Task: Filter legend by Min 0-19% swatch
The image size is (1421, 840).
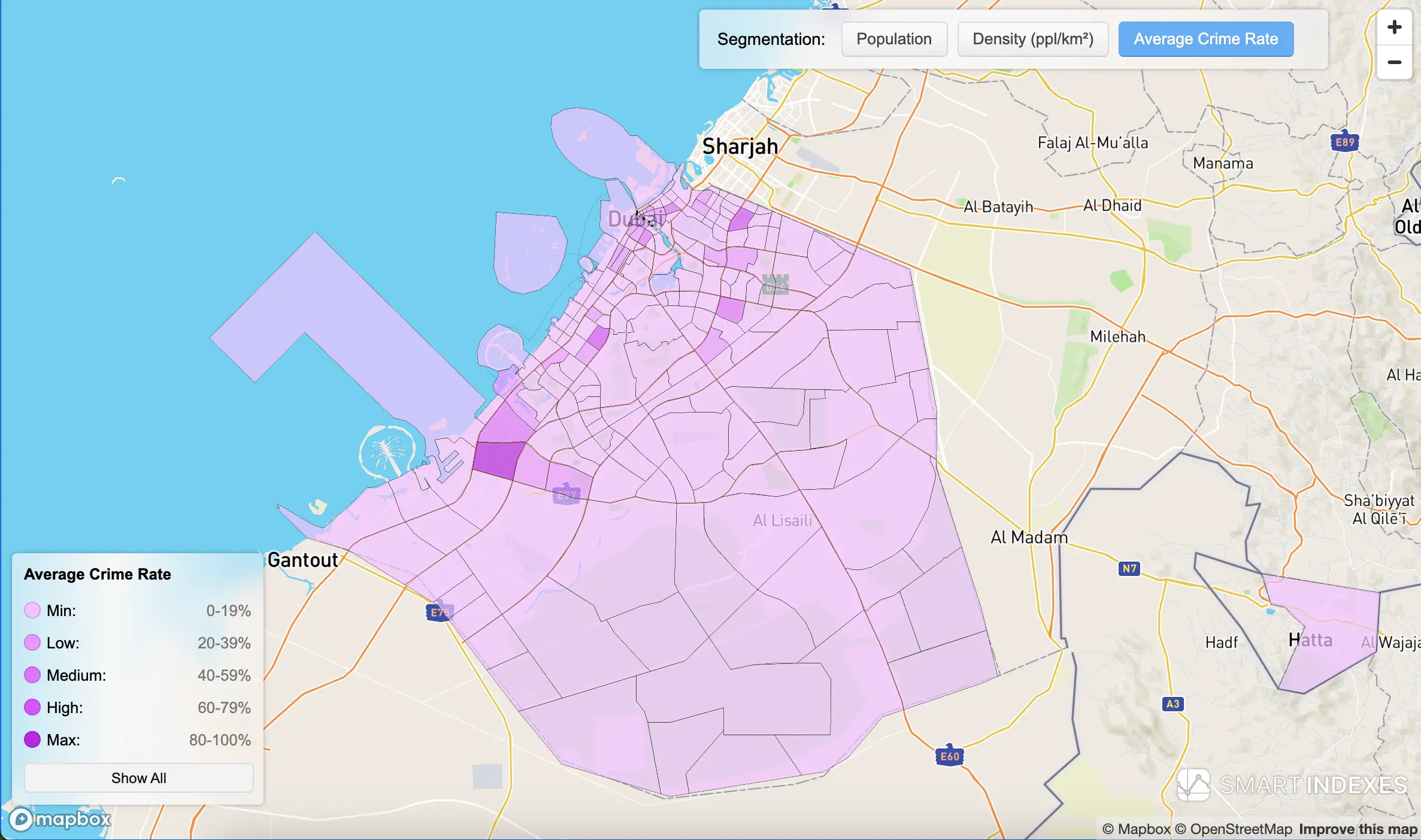Action: [32, 610]
